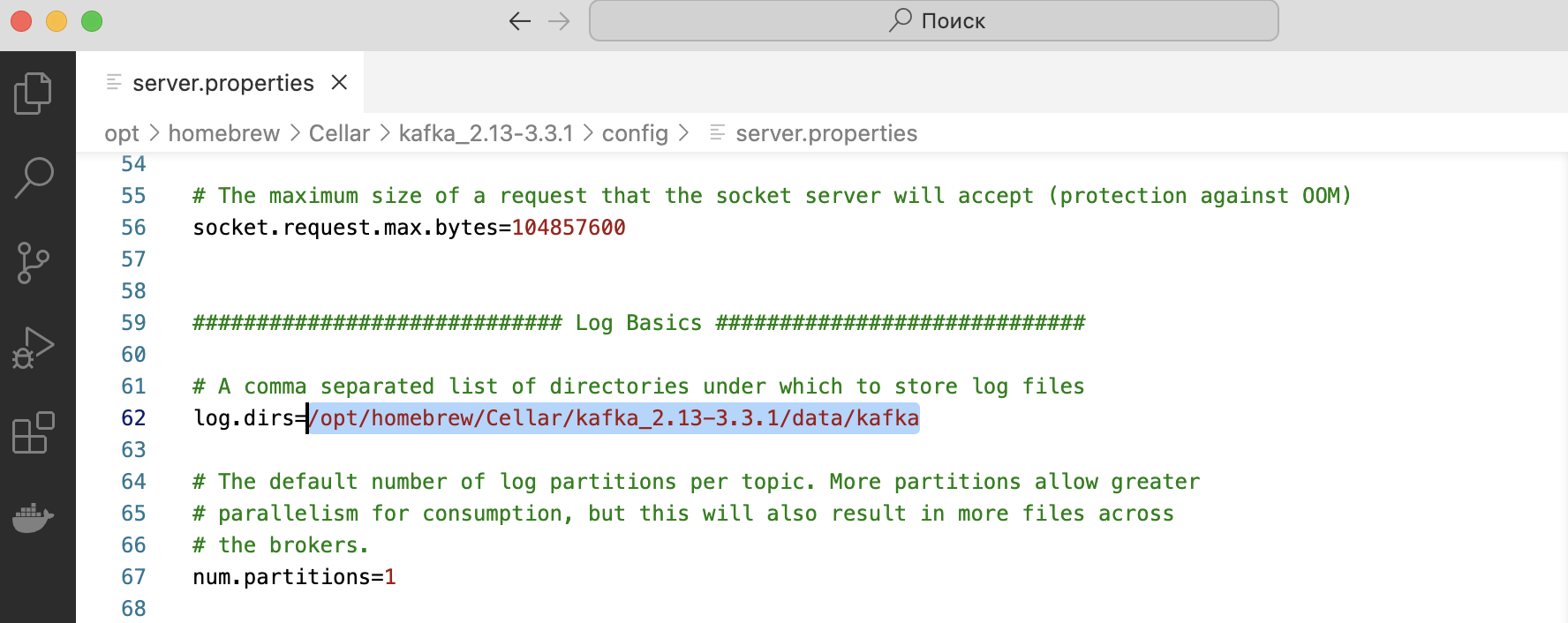The height and width of the screenshot is (623, 1568).
Task: Click line number 62 in the gutter
Action: 133,417
